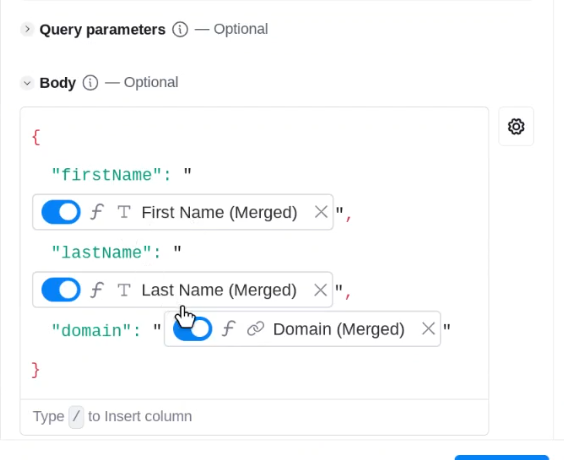Click the link type icon in Domain token

(255, 329)
